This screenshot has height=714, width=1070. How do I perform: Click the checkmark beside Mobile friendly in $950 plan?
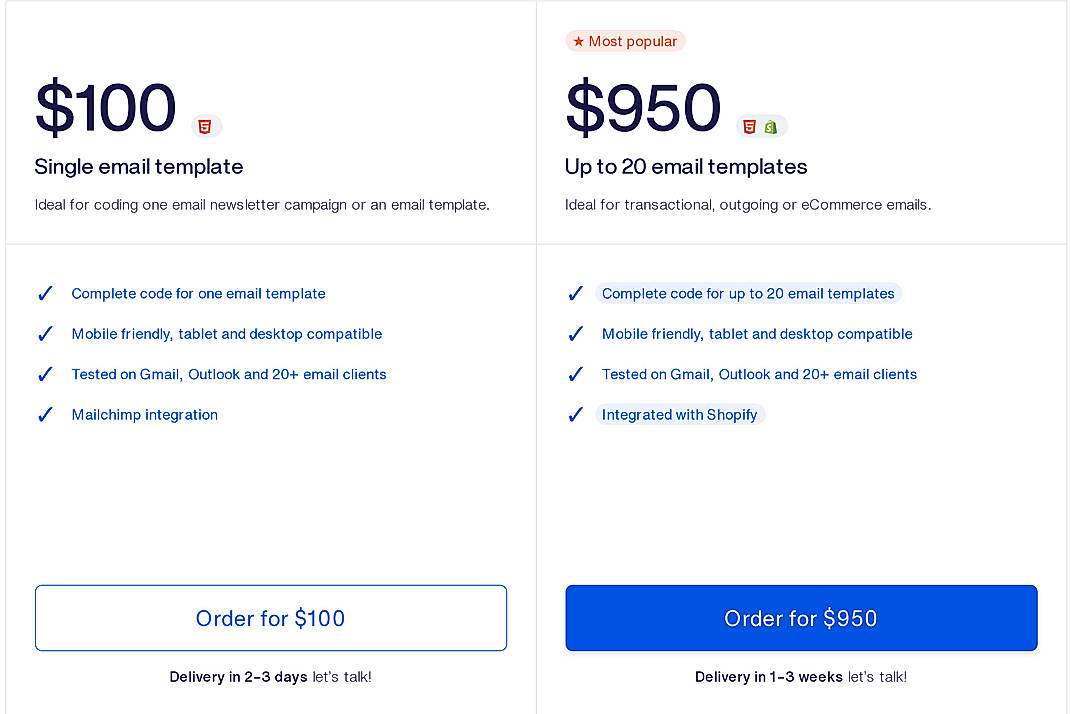pyautogui.click(x=575, y=334)
